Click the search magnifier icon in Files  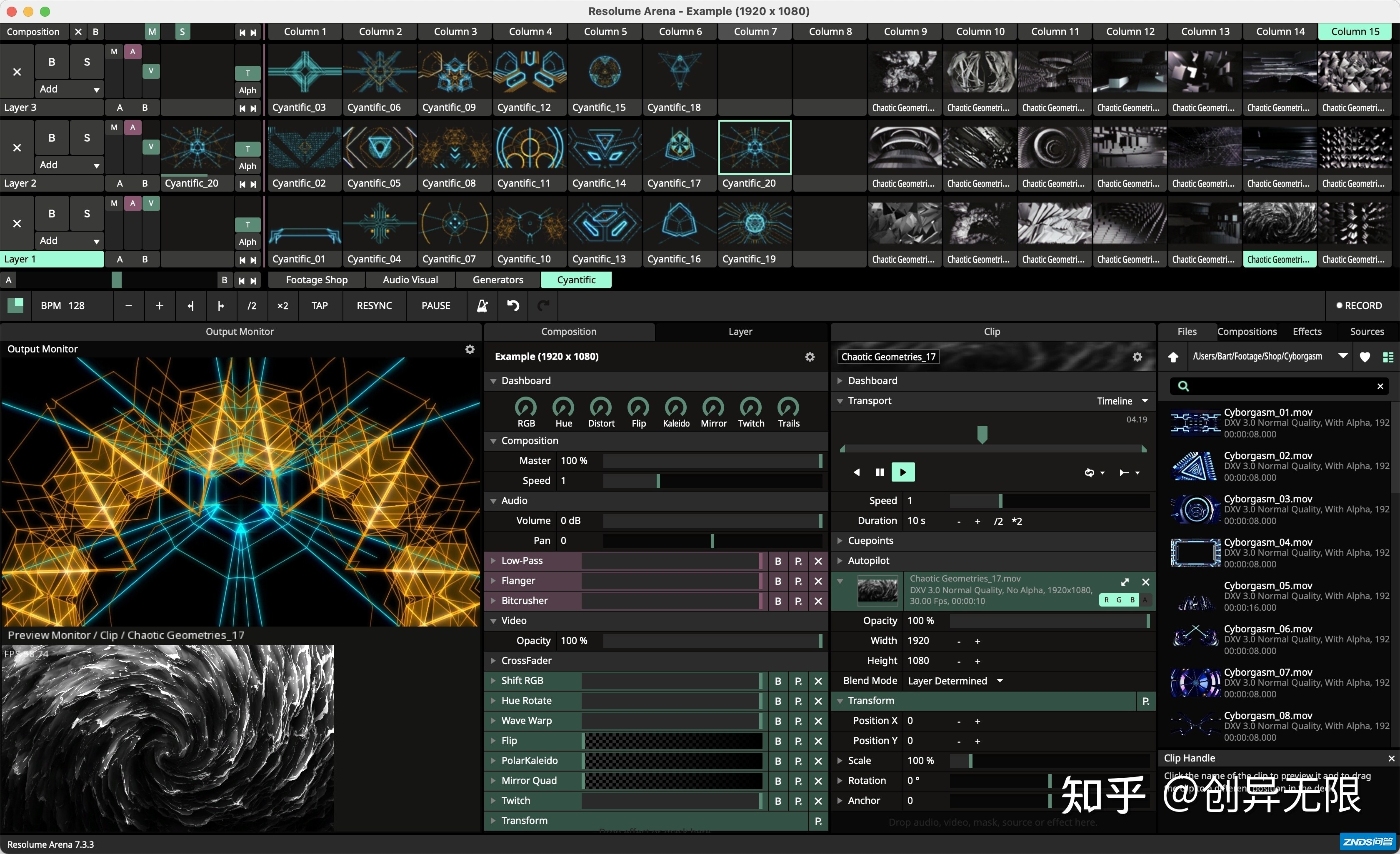1183,386
